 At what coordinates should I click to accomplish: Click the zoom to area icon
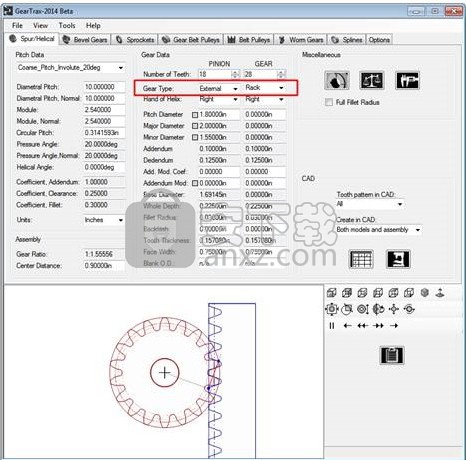click(347, 309)
